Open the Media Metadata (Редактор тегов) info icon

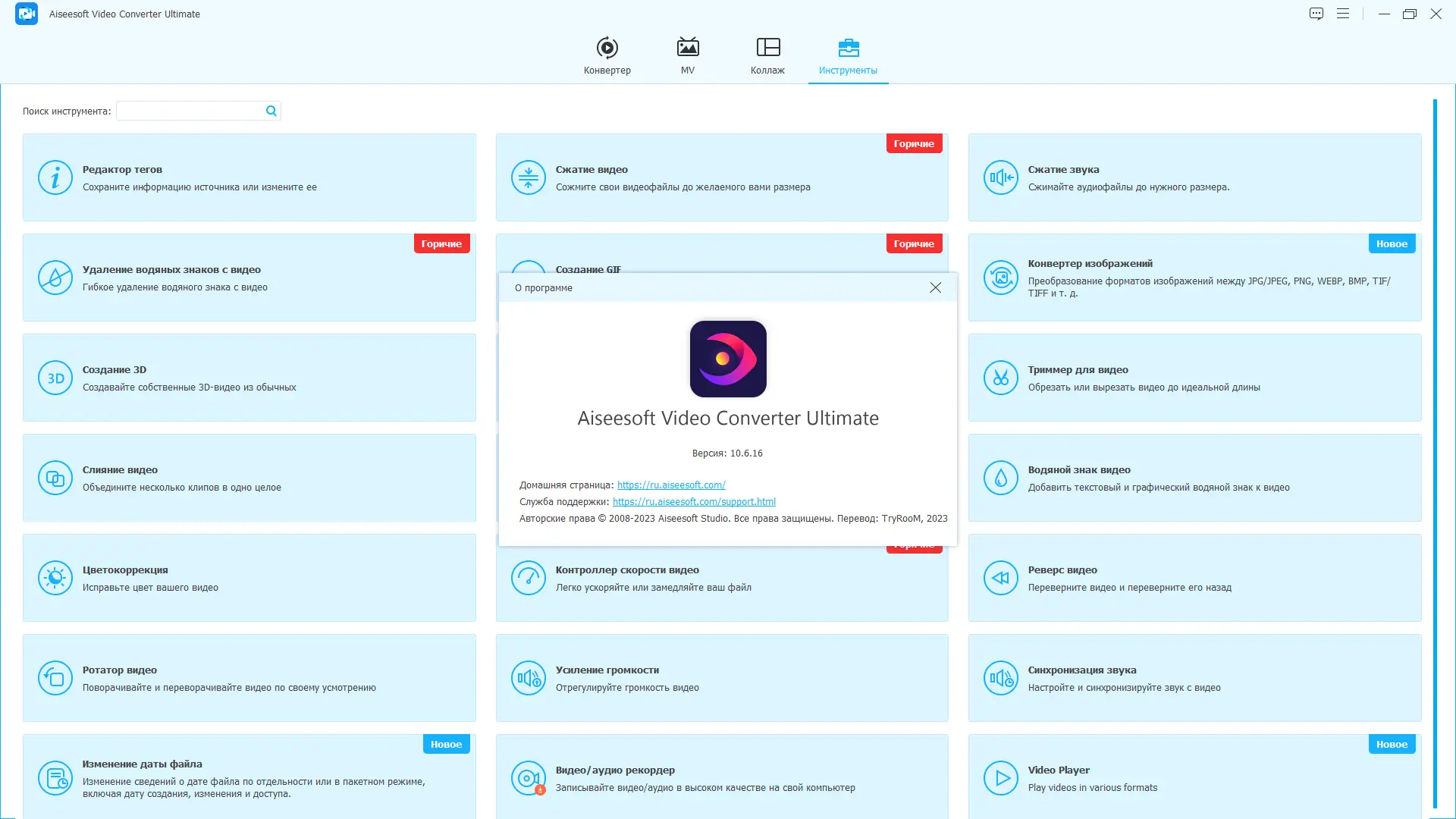click(x=55, y=177)
